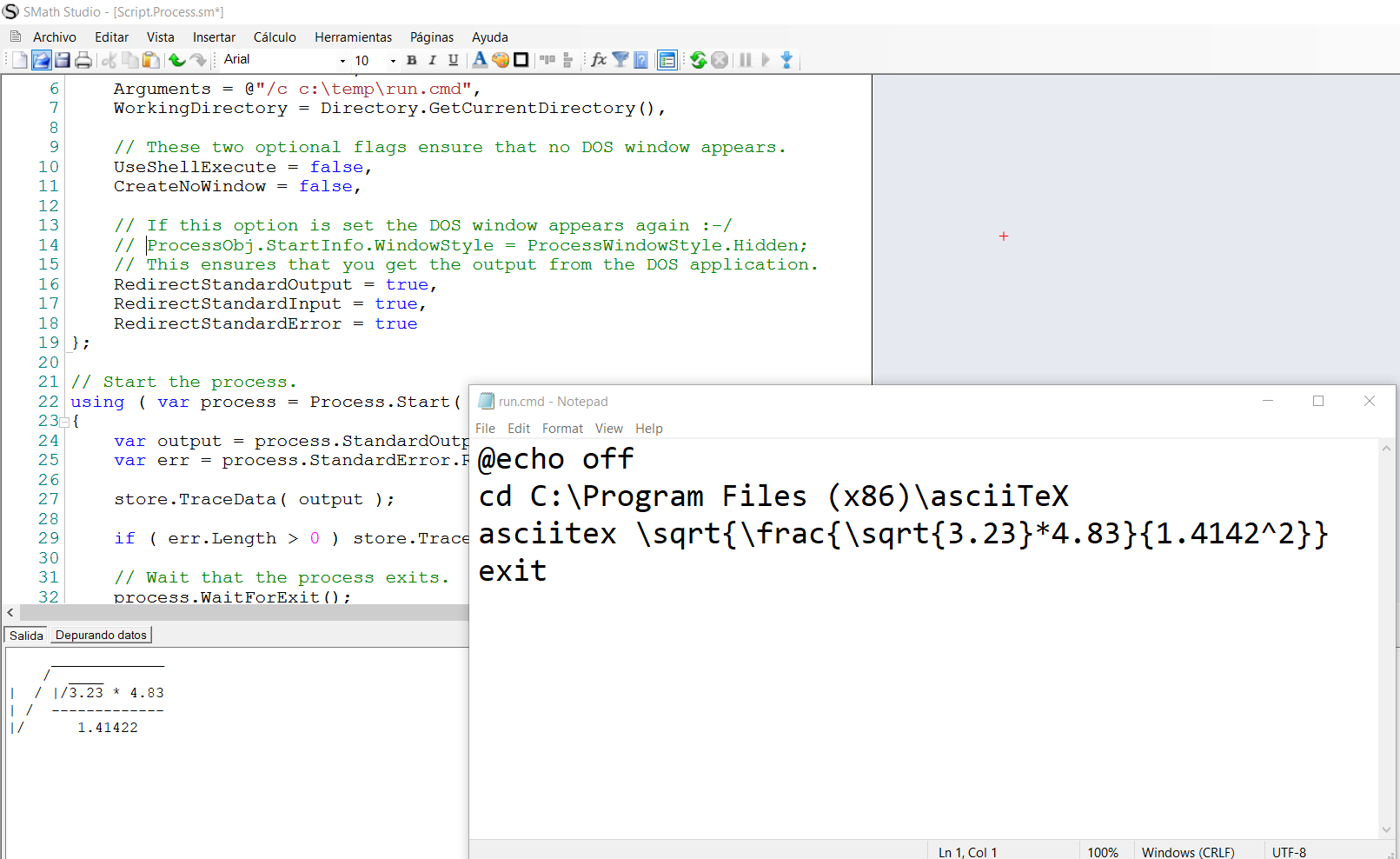The width and height of the screenshot is (1400, 859).
Task: Collapse the code block at line 23
Action: [x=64, y=422]
